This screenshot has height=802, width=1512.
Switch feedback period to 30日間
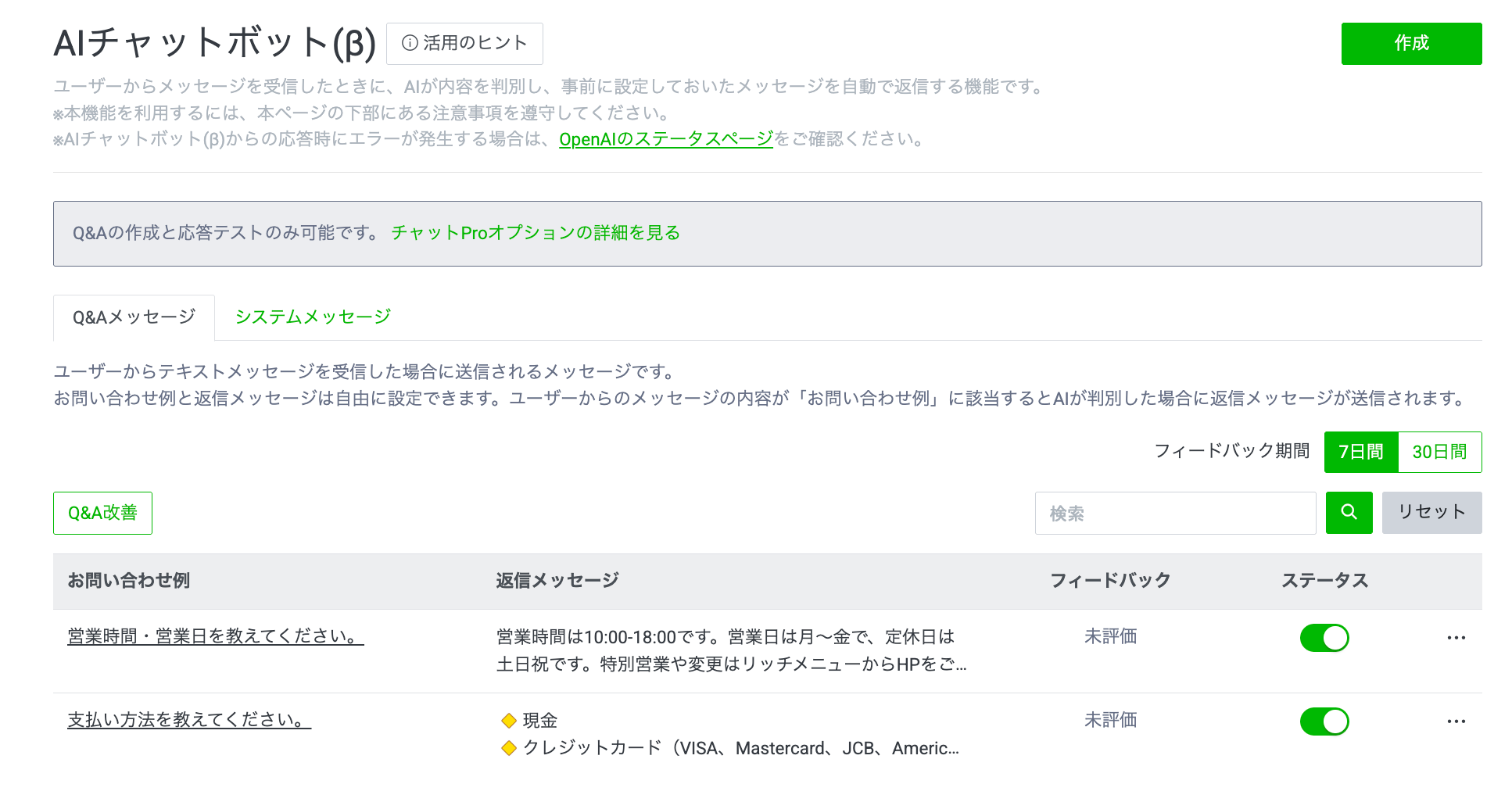[x=1439, y=452]
